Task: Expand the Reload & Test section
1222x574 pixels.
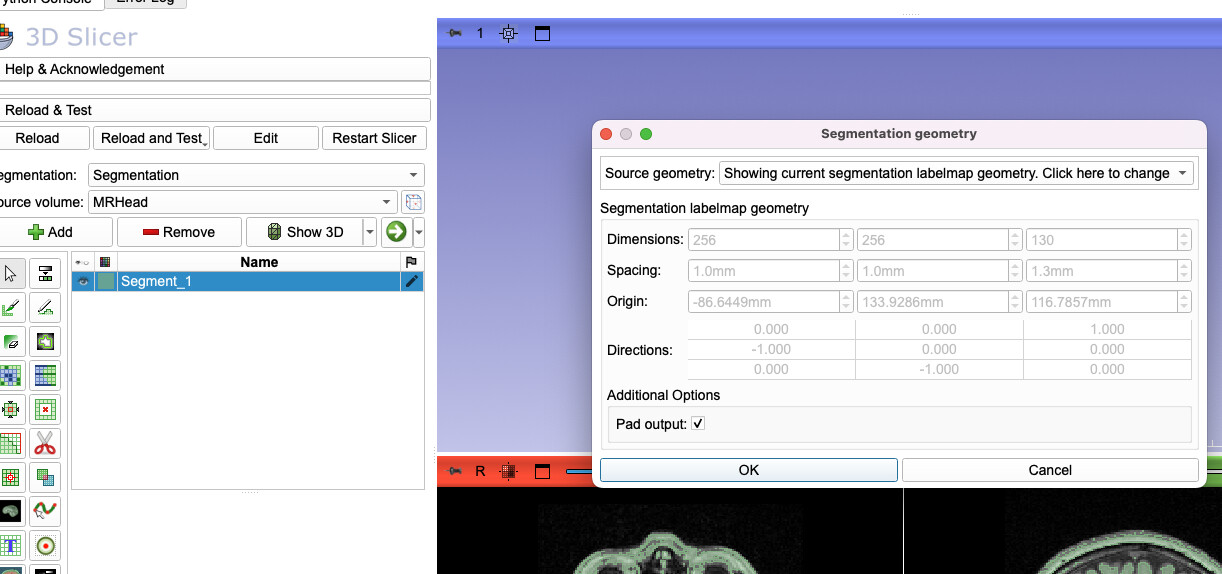Action: tap(214, 110)
